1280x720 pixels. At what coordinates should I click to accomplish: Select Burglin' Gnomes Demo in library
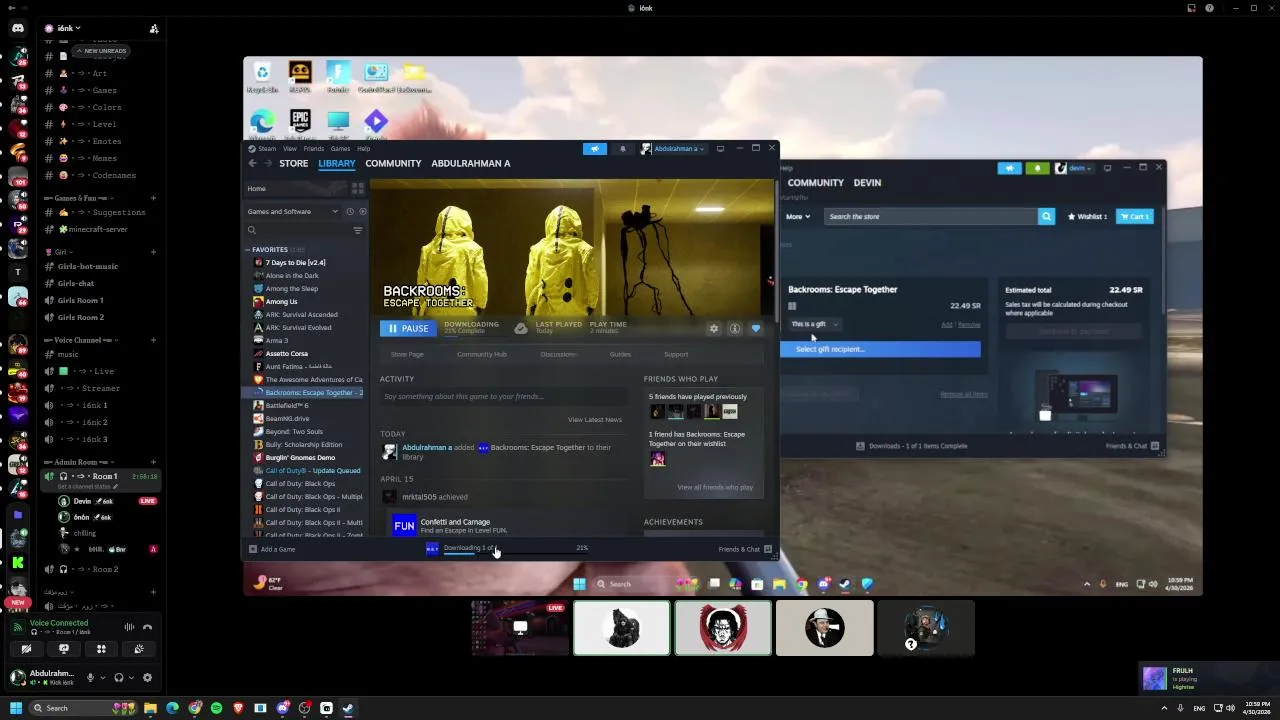(300, 457)
